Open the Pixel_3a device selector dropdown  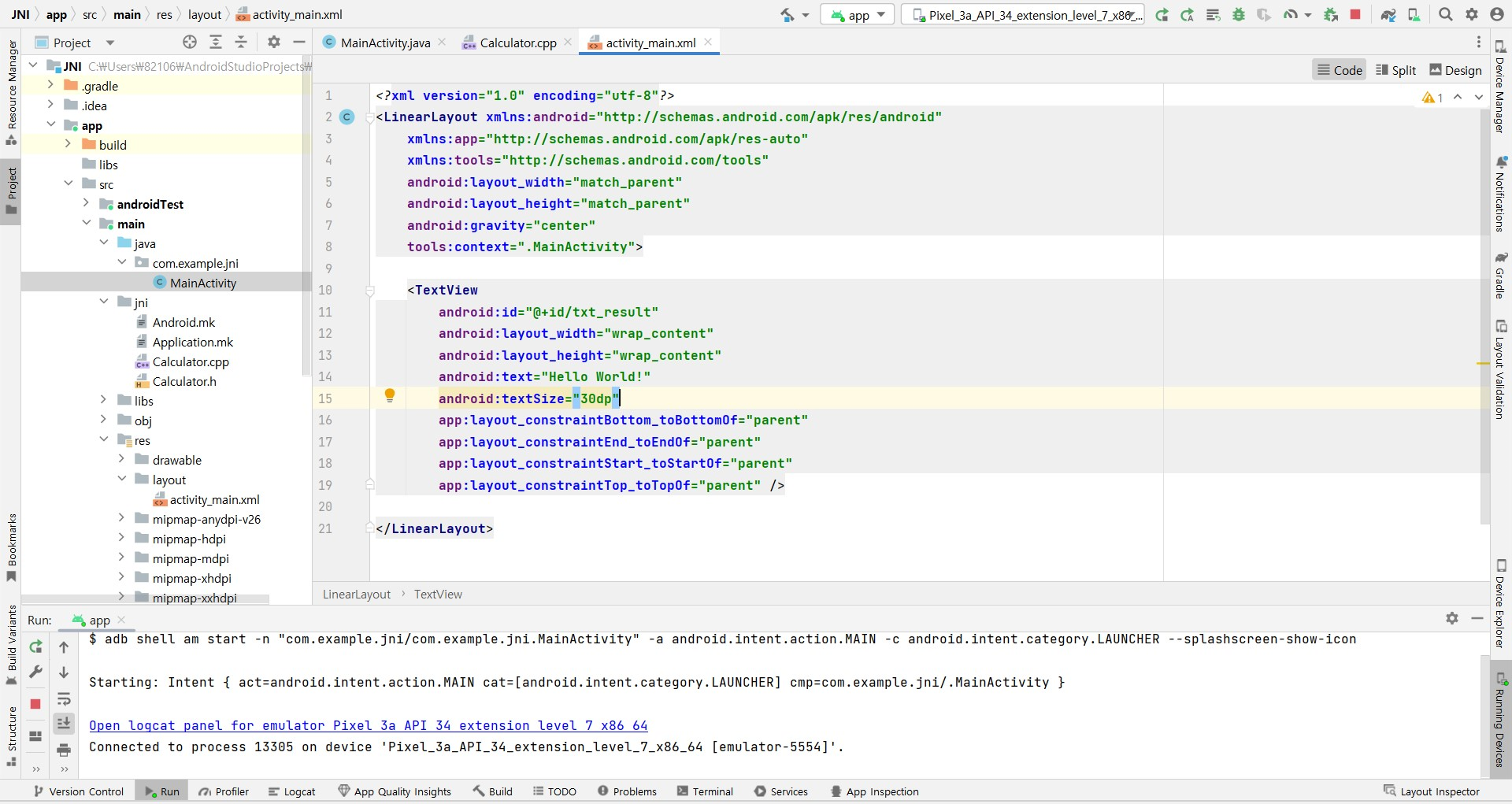coord(1023,15)
